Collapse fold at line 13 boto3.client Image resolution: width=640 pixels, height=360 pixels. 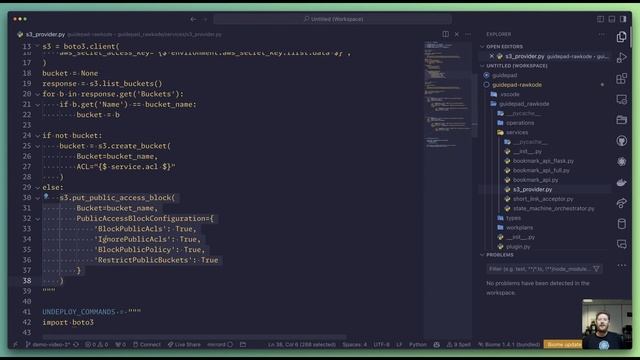pos(37,47)
